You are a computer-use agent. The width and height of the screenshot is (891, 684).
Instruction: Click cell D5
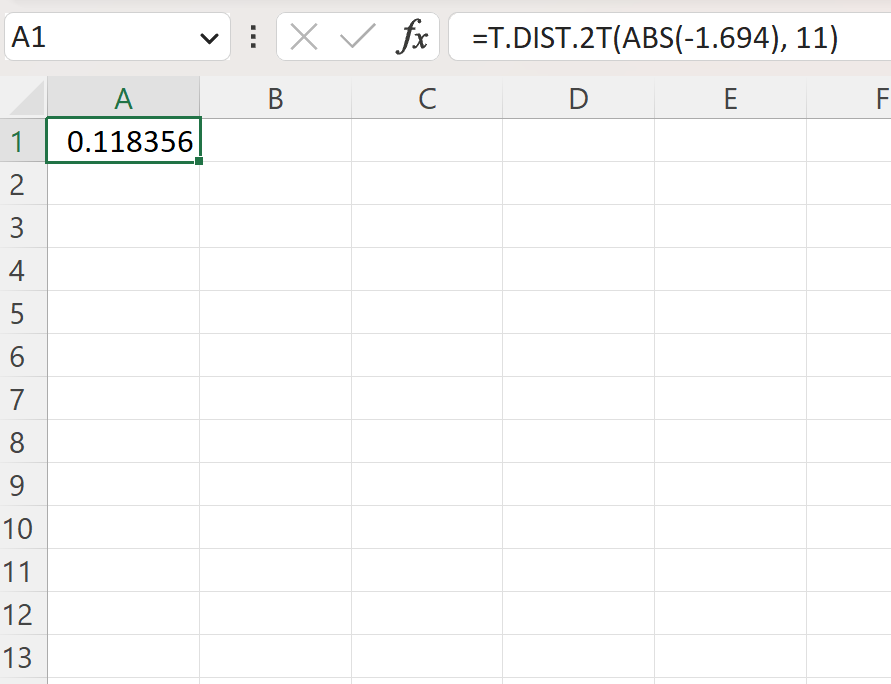(x=578, y=313)
